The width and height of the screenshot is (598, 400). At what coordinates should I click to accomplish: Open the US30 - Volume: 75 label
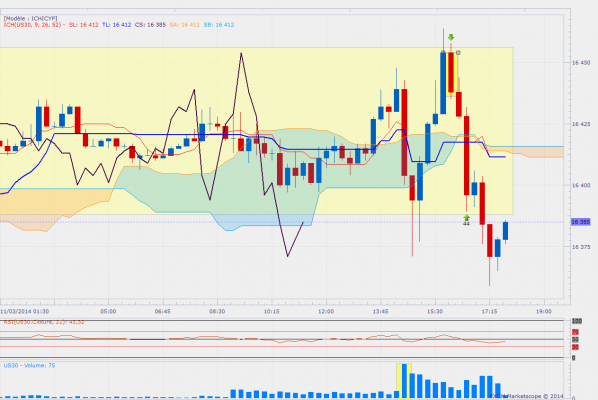[29, 365]
